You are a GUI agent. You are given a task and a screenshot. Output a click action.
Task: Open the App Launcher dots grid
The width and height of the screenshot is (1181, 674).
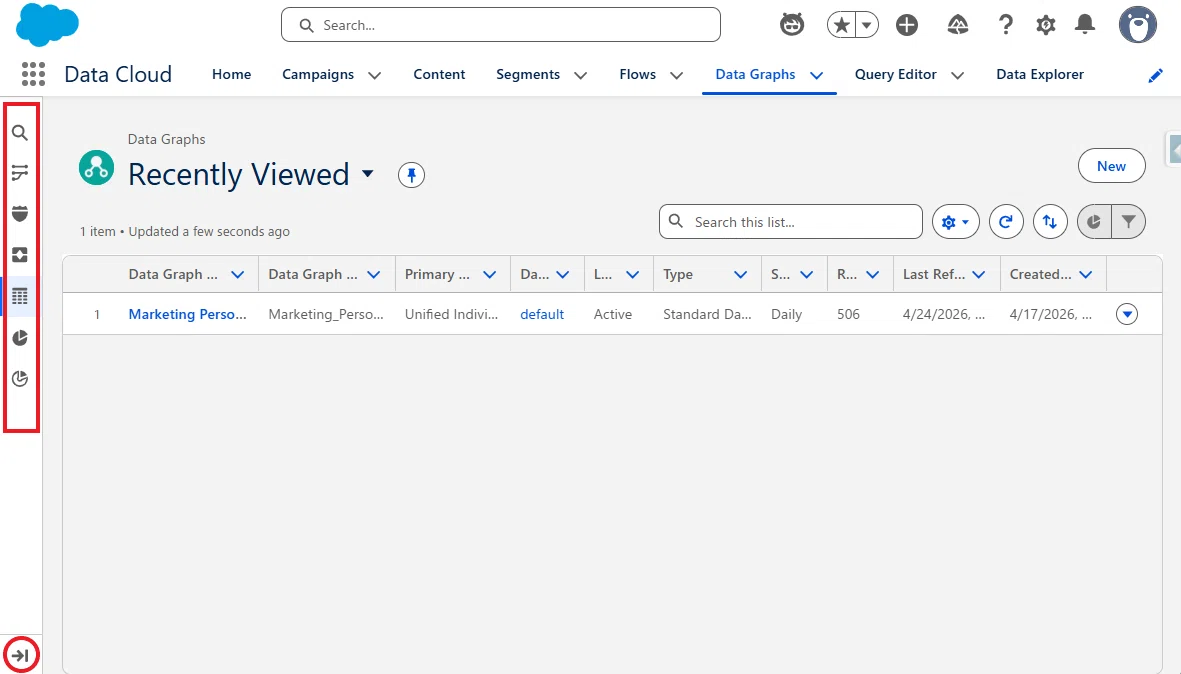(x=33, y=74)
